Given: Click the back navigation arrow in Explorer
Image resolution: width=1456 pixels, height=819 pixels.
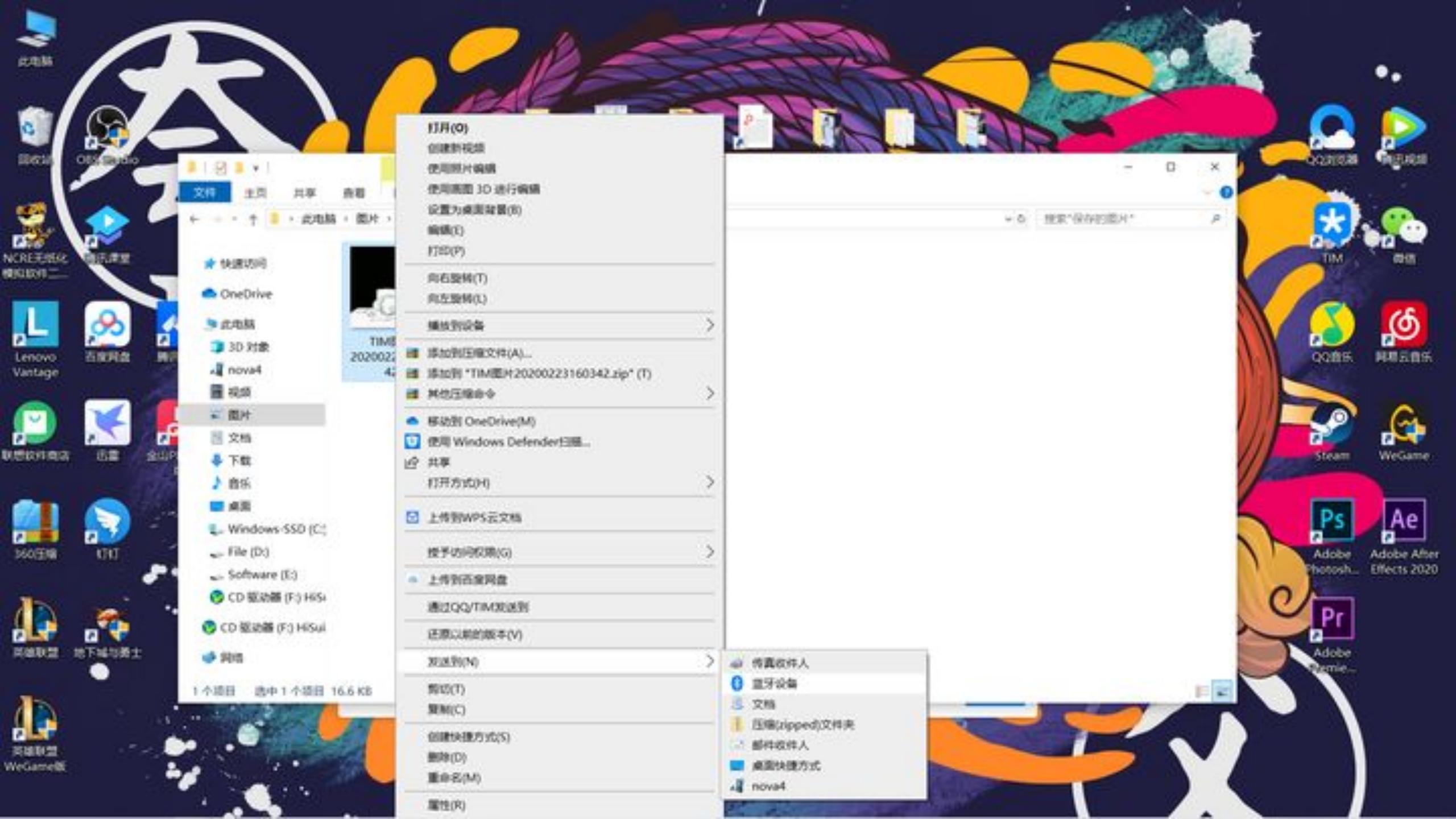Looking at the screenshot, I should click(195, 219).
